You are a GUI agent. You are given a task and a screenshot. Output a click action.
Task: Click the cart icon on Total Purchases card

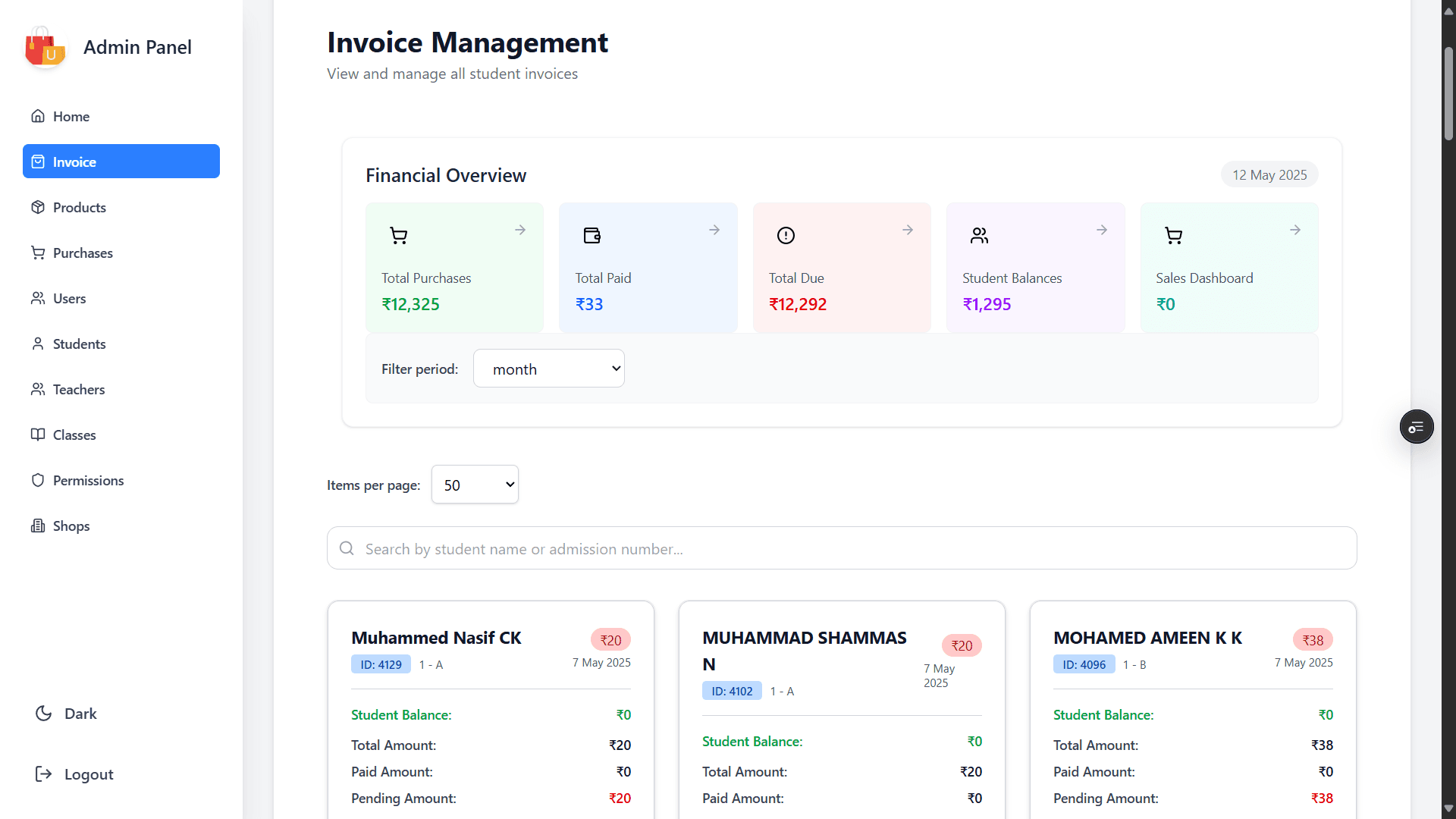[x=398, y=236]
